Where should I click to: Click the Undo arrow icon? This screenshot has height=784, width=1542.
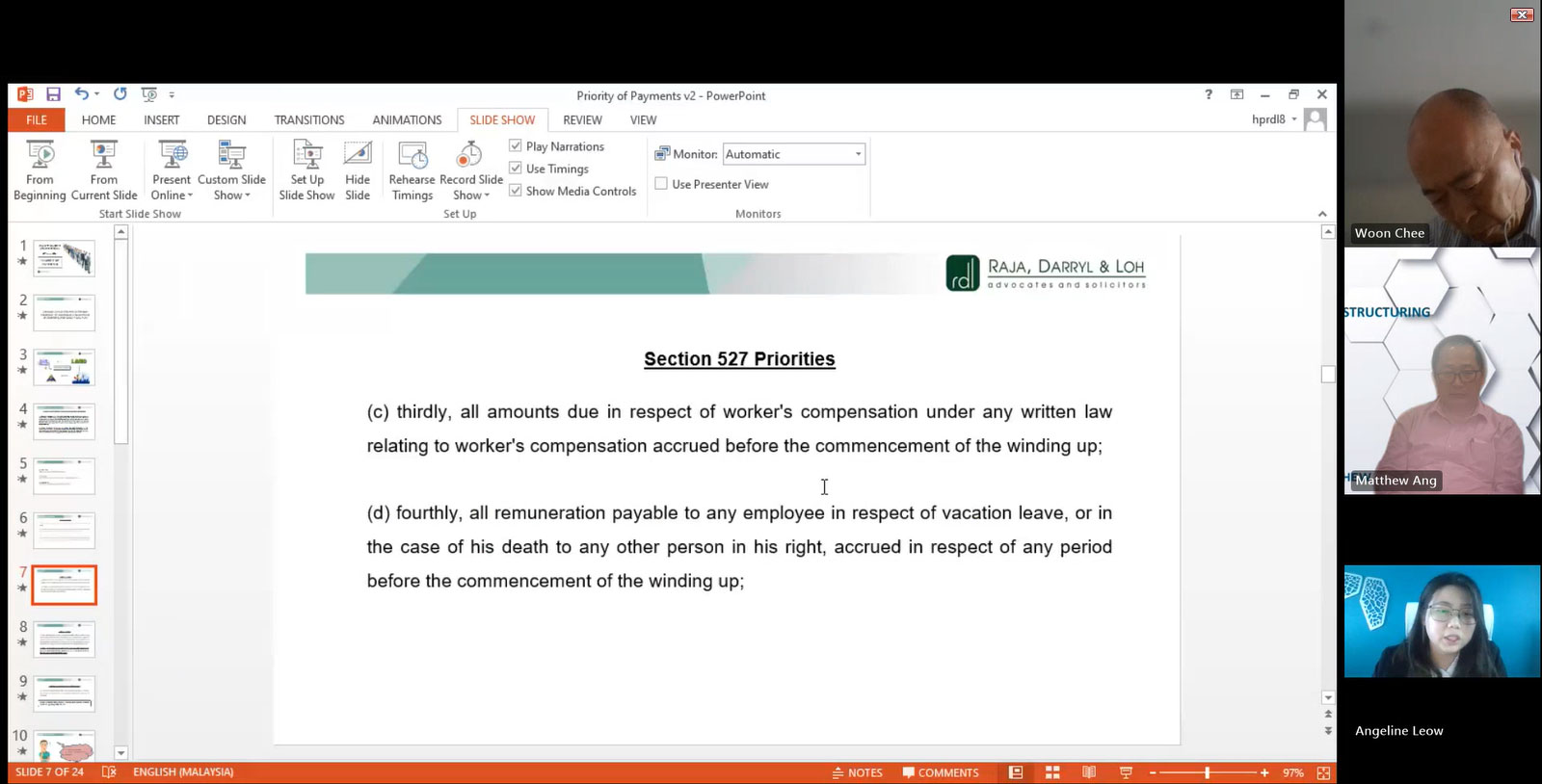82,94
